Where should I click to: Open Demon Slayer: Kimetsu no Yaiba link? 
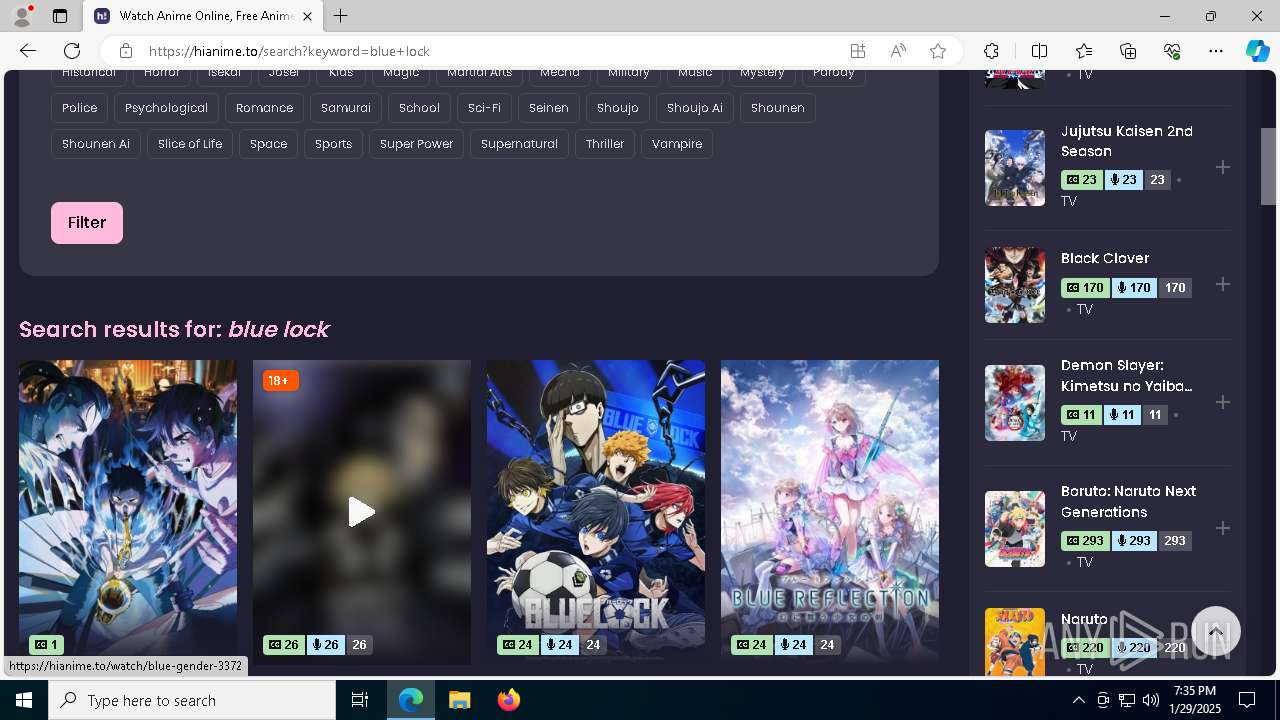1127,376
